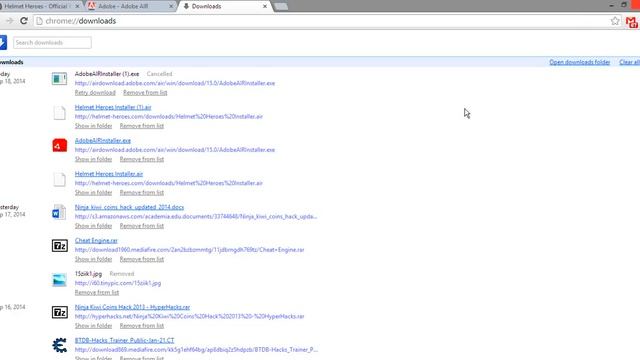Click the AdobeAIRInstaller (1).exe file icon
The image size is (640, 360).
(60, 79)
